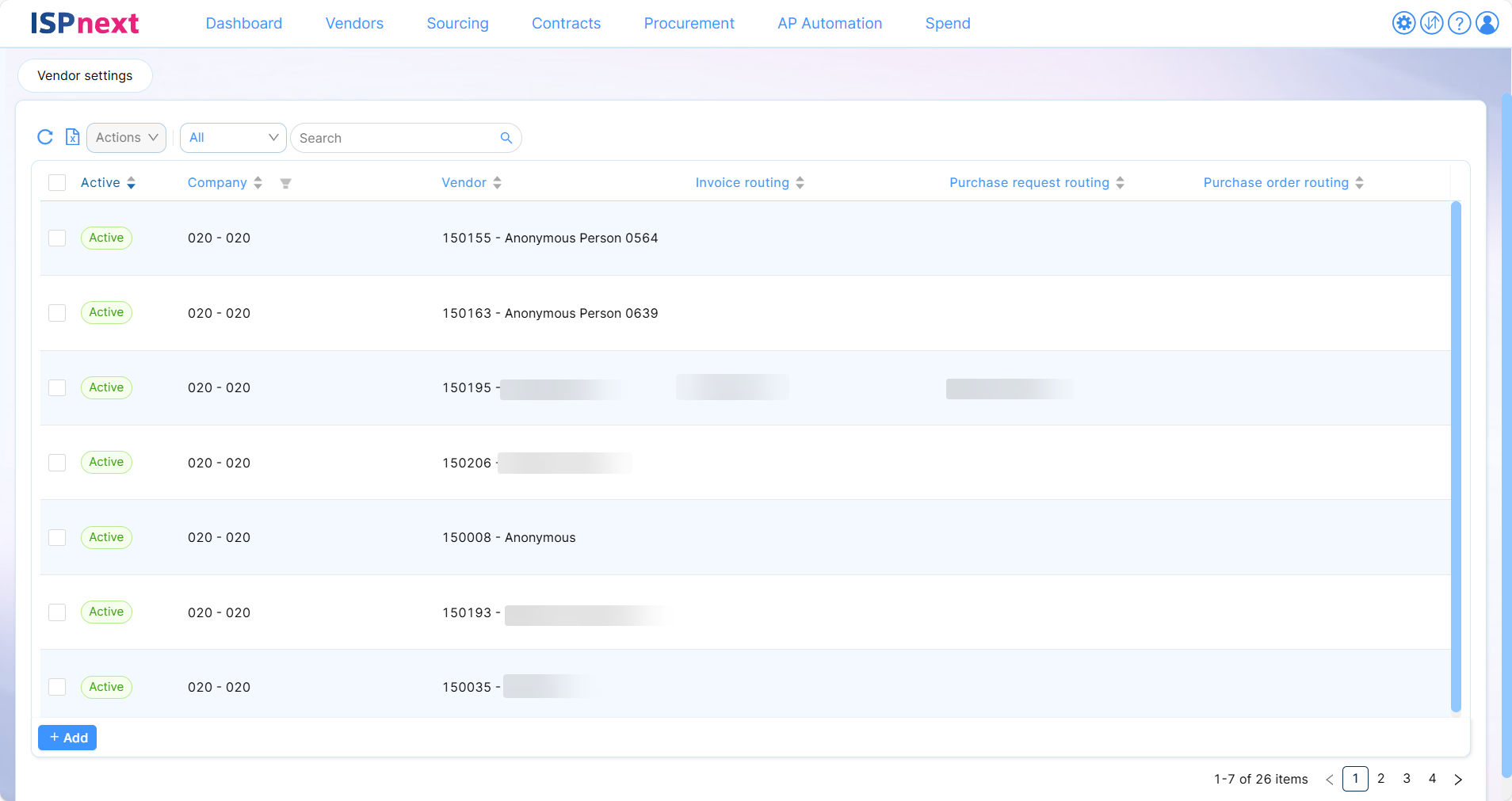This screenshot has height=801, width=1512.
Task: Click the refresh icon in the toolbar
Action: coord(45,137)
